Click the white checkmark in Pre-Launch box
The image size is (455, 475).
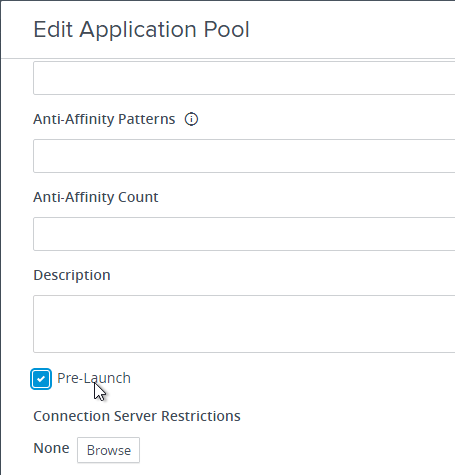point(41,379)
